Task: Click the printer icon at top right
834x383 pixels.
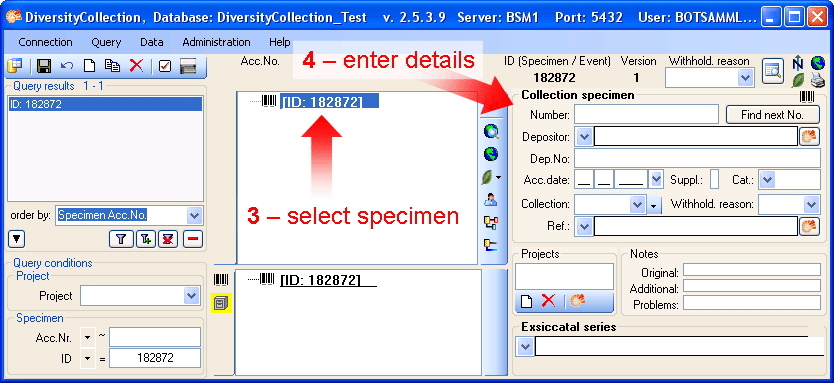Action: [817, 80]
